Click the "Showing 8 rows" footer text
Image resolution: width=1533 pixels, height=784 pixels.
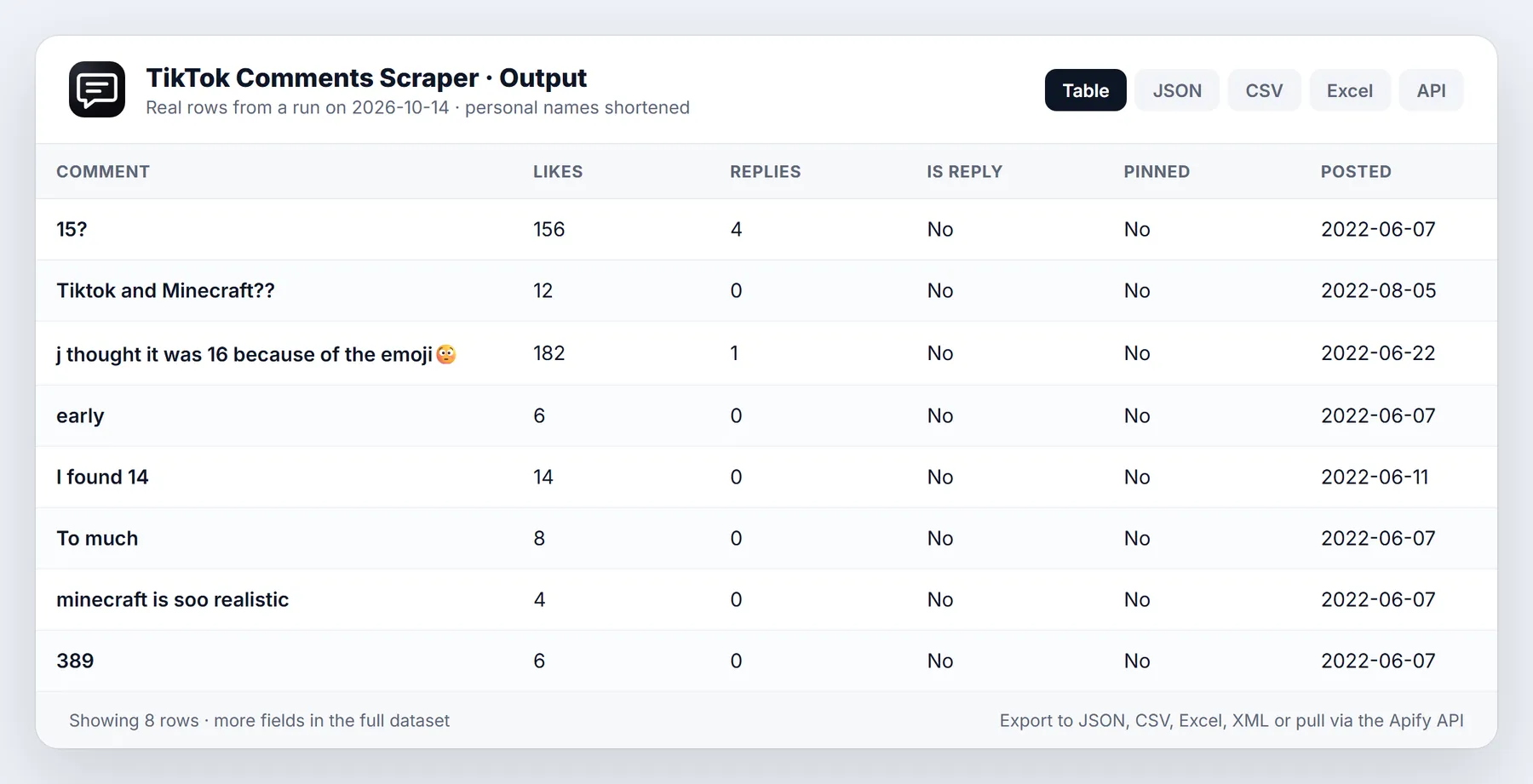point(259,721)
